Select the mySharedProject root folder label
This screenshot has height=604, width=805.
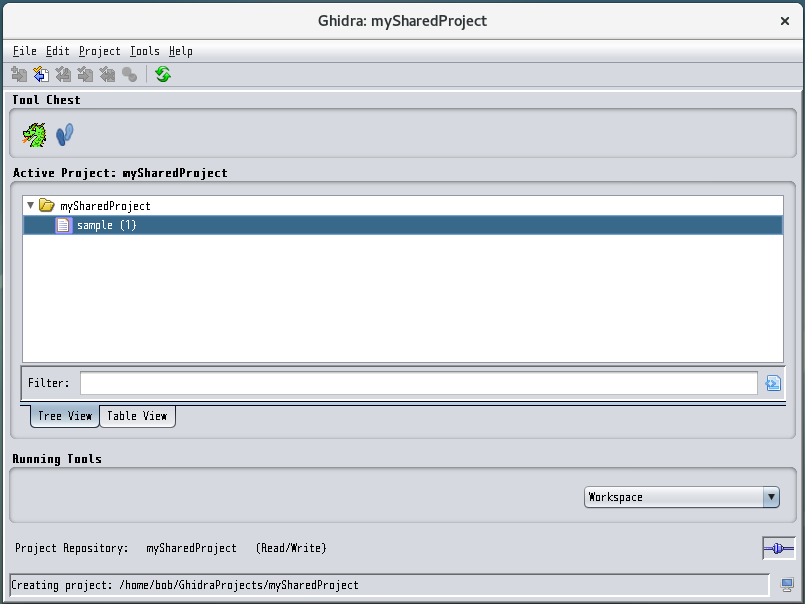[x=105, y=206]
